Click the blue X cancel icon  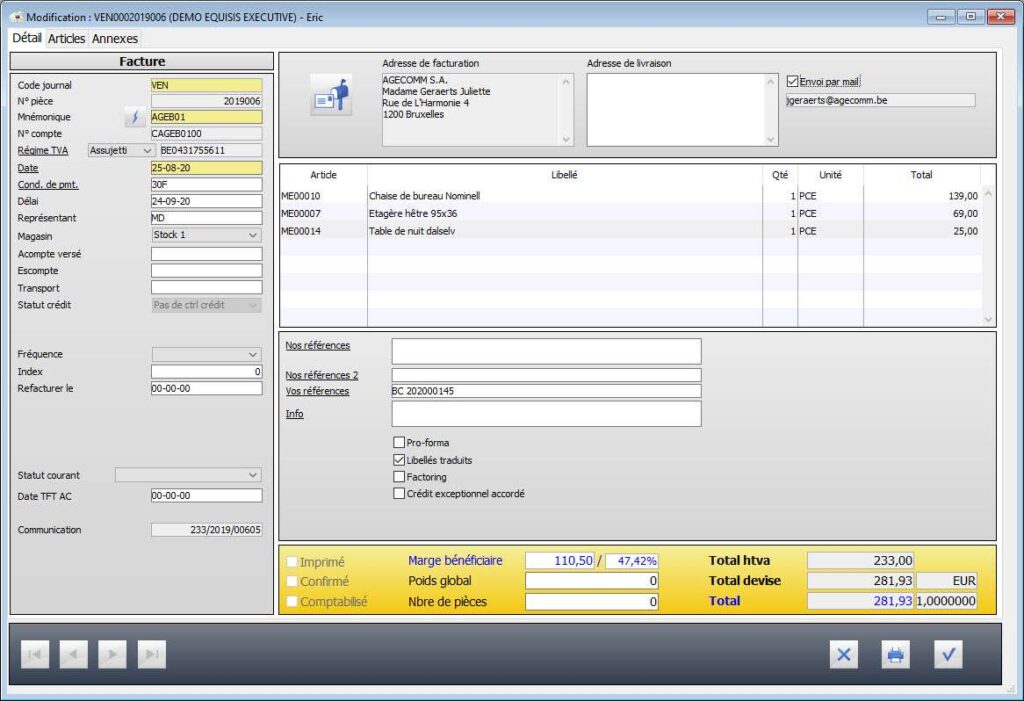(x=843, y=654)
